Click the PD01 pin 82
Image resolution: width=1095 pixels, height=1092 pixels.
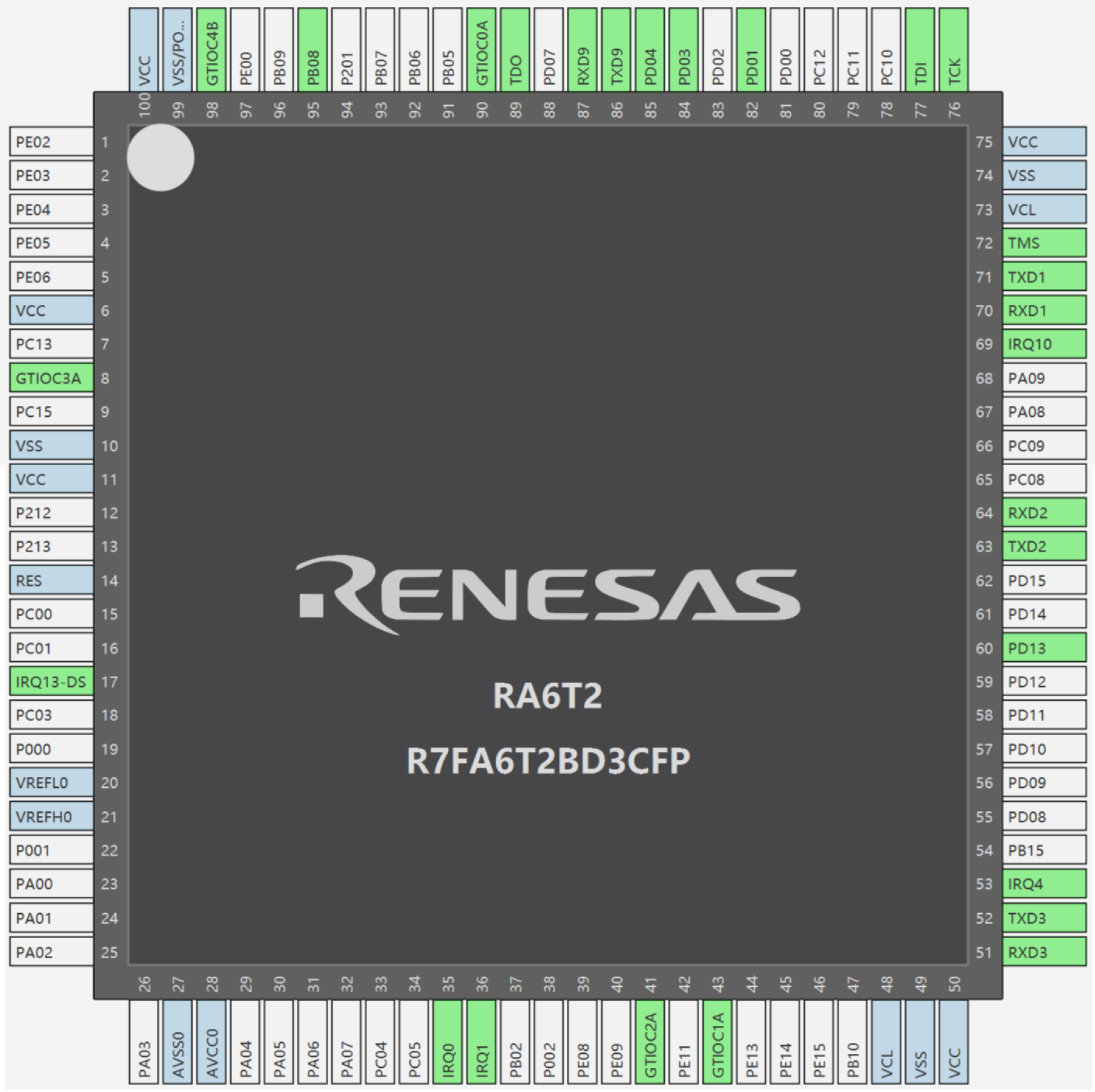[751, 50]
